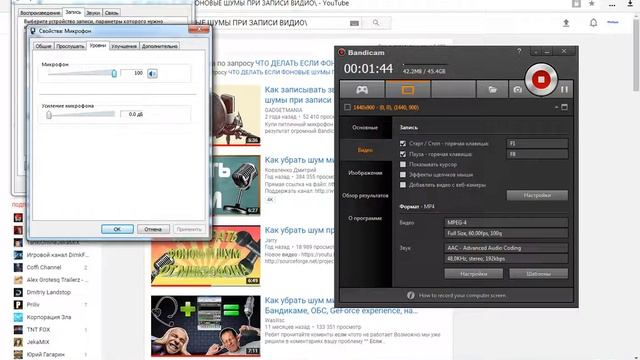Click the Усиление микрофона boost slider handle
The width and height of the screenshot is (640, 360).
[49, 115]
